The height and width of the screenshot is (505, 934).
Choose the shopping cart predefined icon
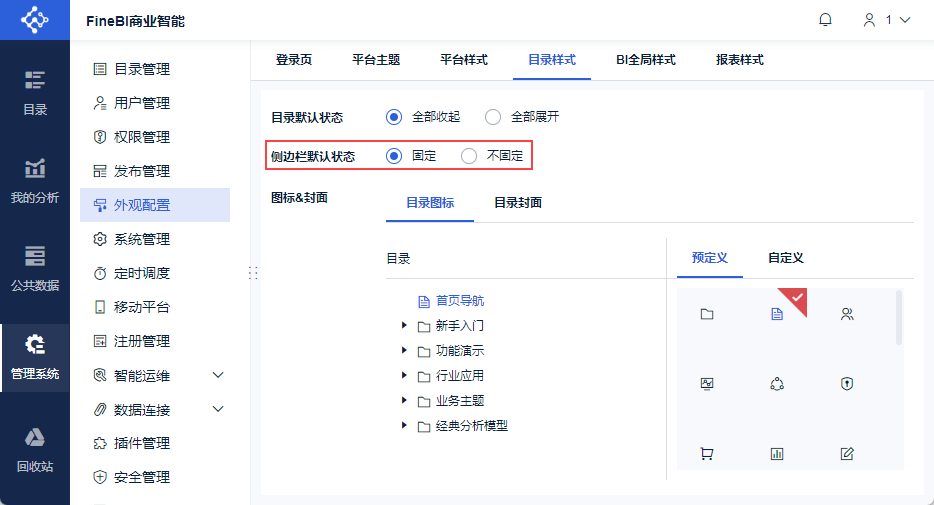(x=707, y=454)
